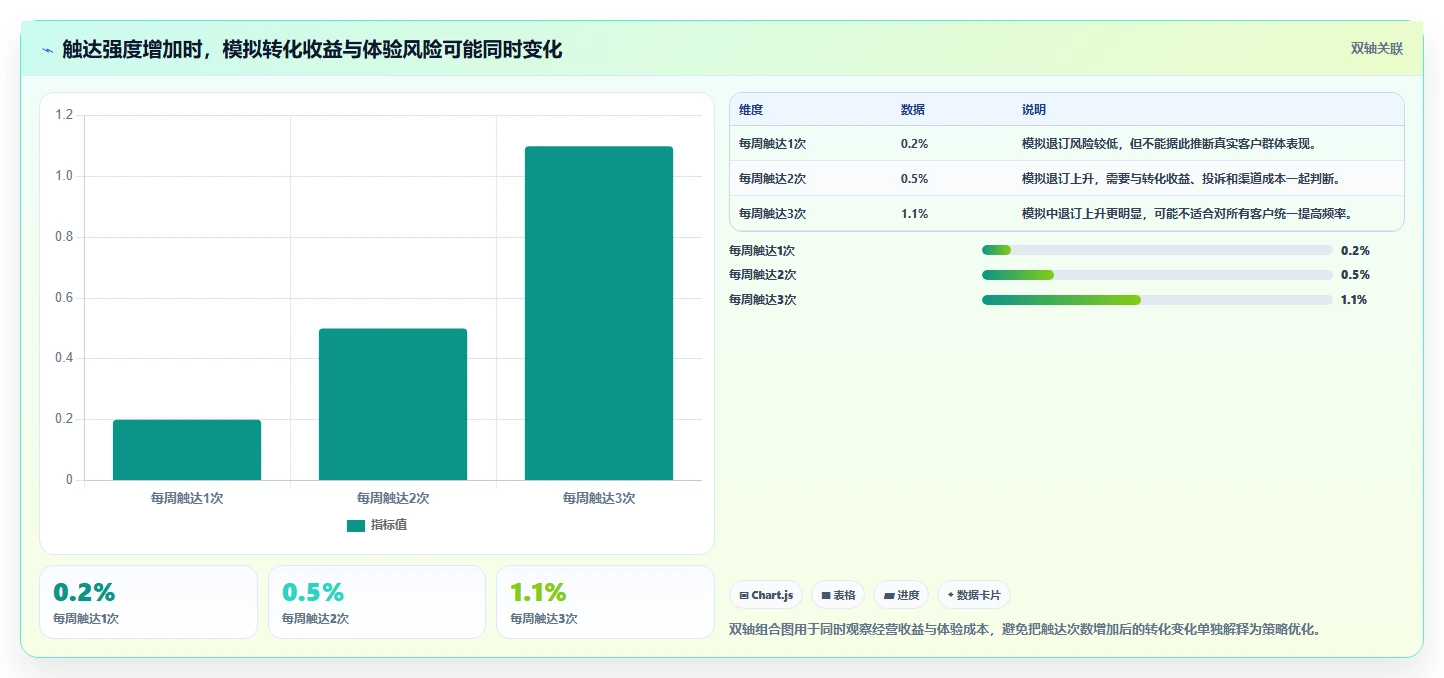This screenshot has height=678, width=1444.
Task: Click the 1.1% progress value label
Action: 1354,300
